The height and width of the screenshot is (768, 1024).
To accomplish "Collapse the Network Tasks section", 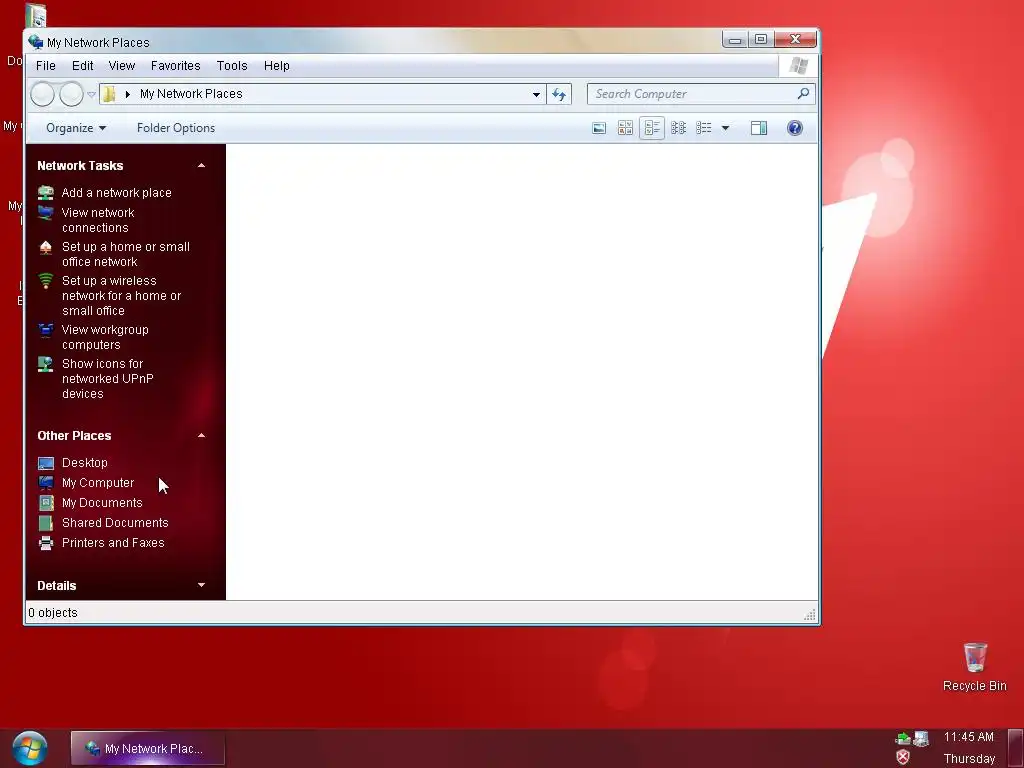I will [201, 166].
